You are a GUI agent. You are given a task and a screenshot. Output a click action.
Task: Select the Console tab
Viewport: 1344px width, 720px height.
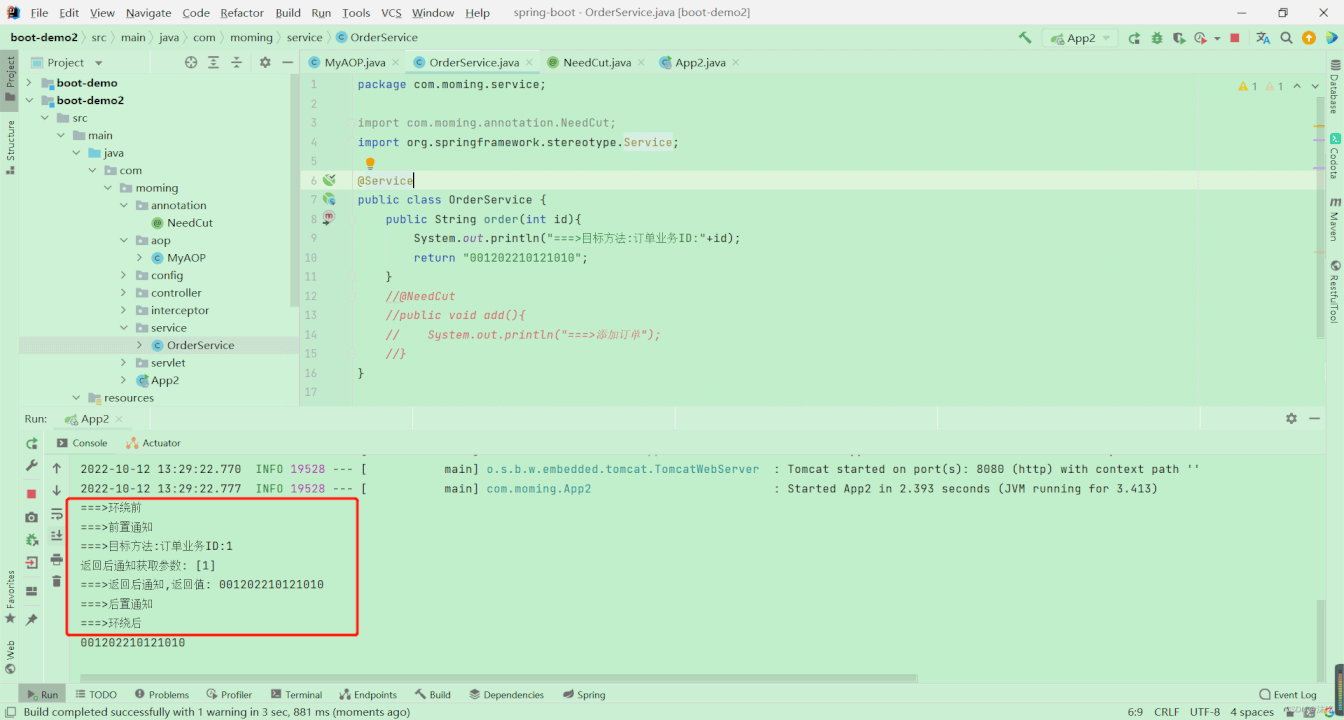coord(82,443)
